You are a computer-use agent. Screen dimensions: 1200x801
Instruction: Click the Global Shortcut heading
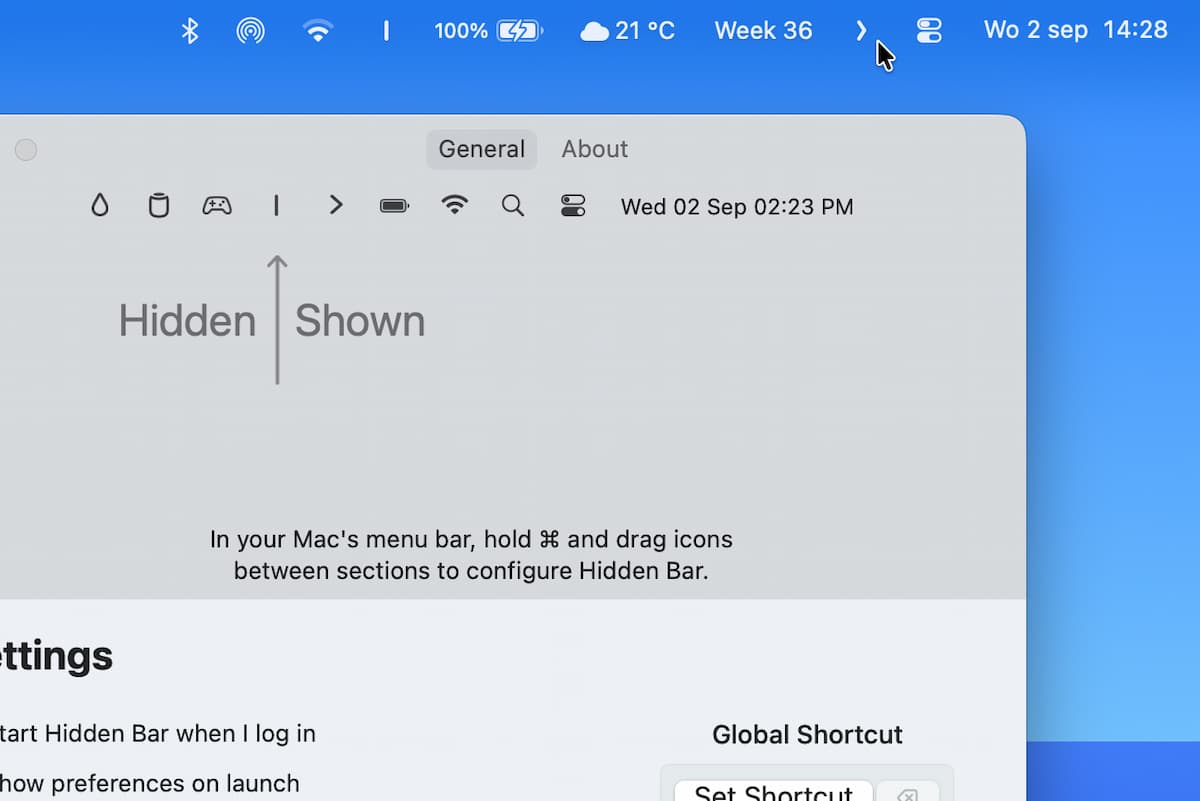[807, 735]
